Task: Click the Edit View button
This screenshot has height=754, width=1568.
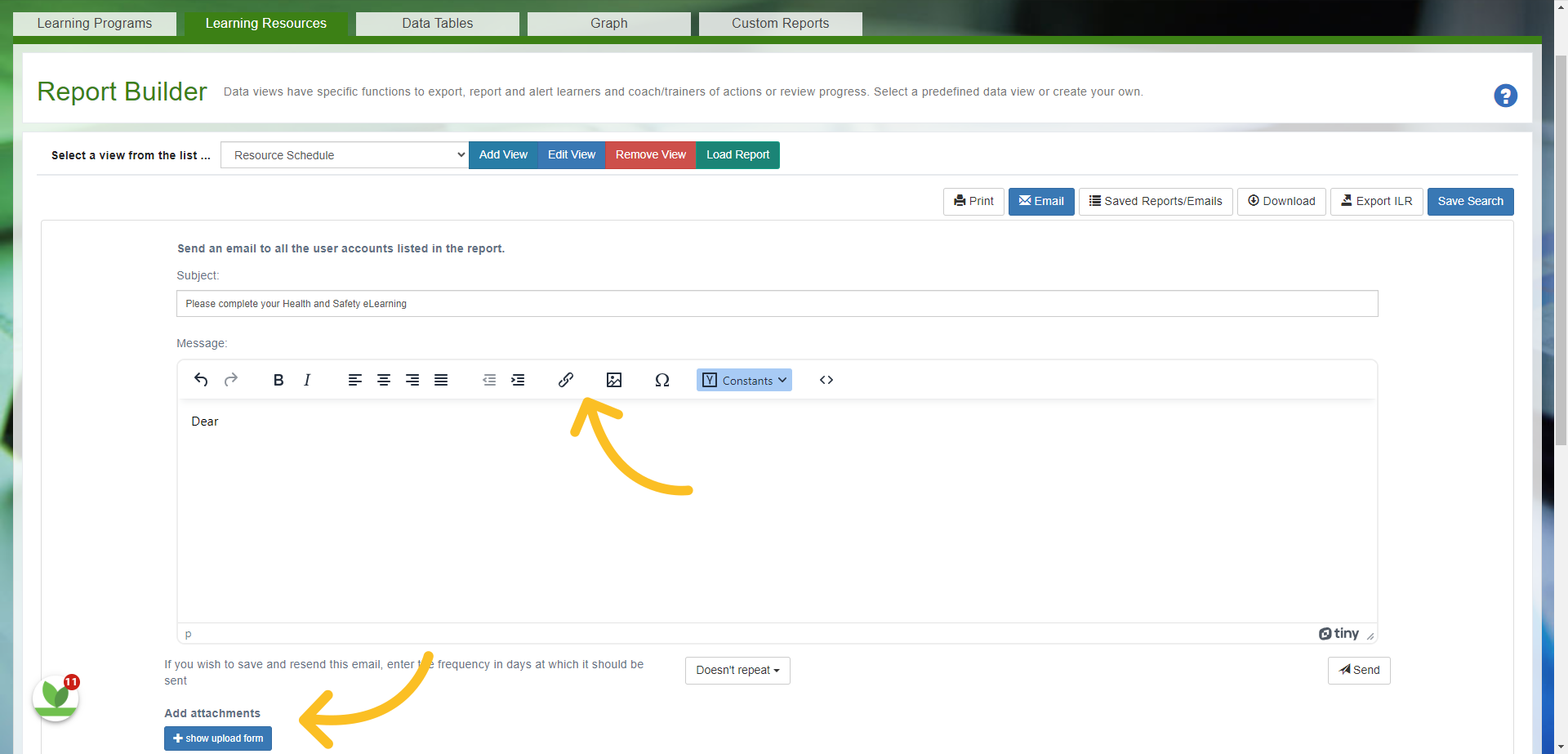Action: point(572,155)
